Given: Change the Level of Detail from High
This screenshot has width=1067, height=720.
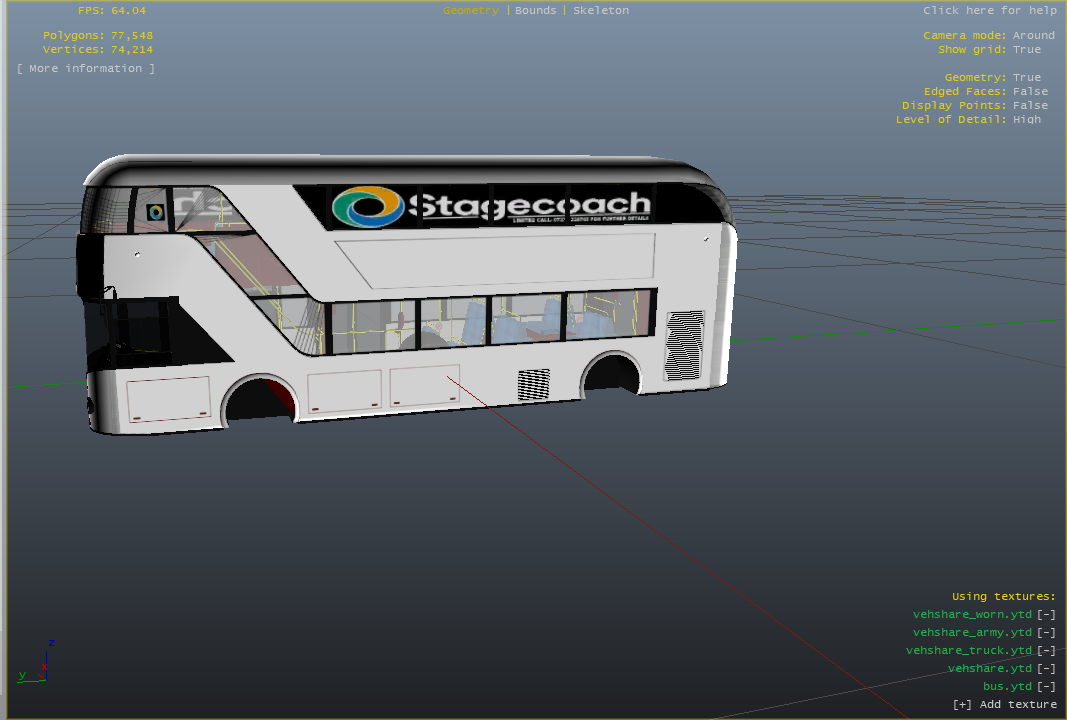Looking at the screenshot, I should tap(1026, 119).
